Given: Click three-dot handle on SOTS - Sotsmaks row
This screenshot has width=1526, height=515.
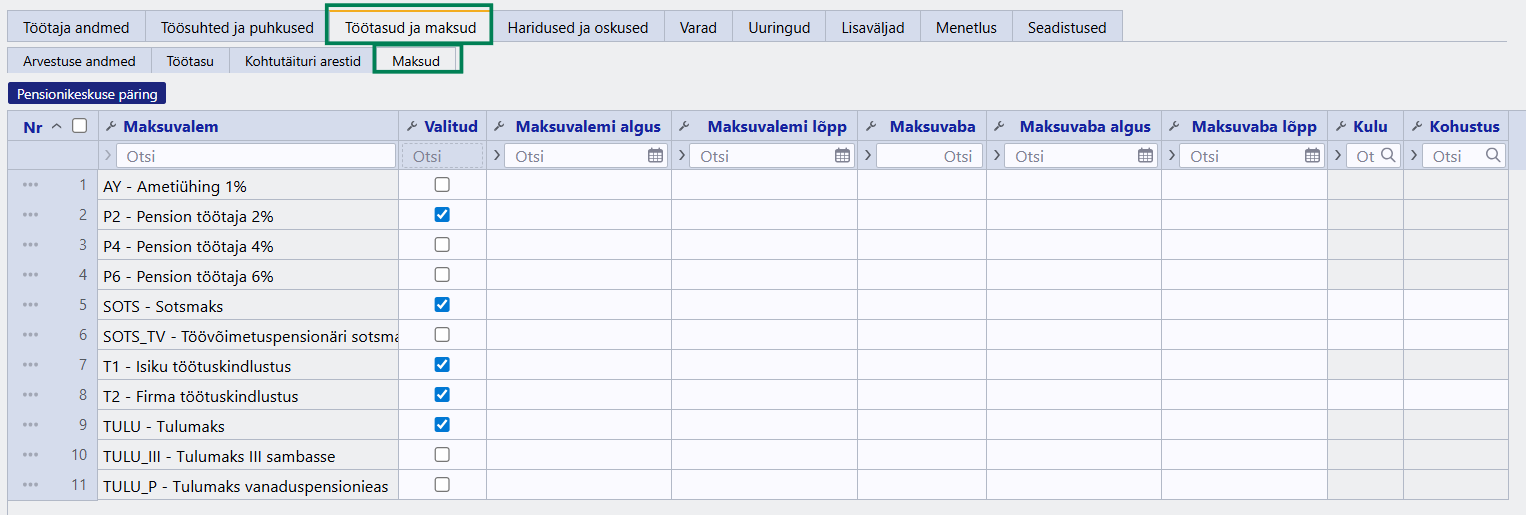Looking at the screenshot, I should [x=30, y=305].
